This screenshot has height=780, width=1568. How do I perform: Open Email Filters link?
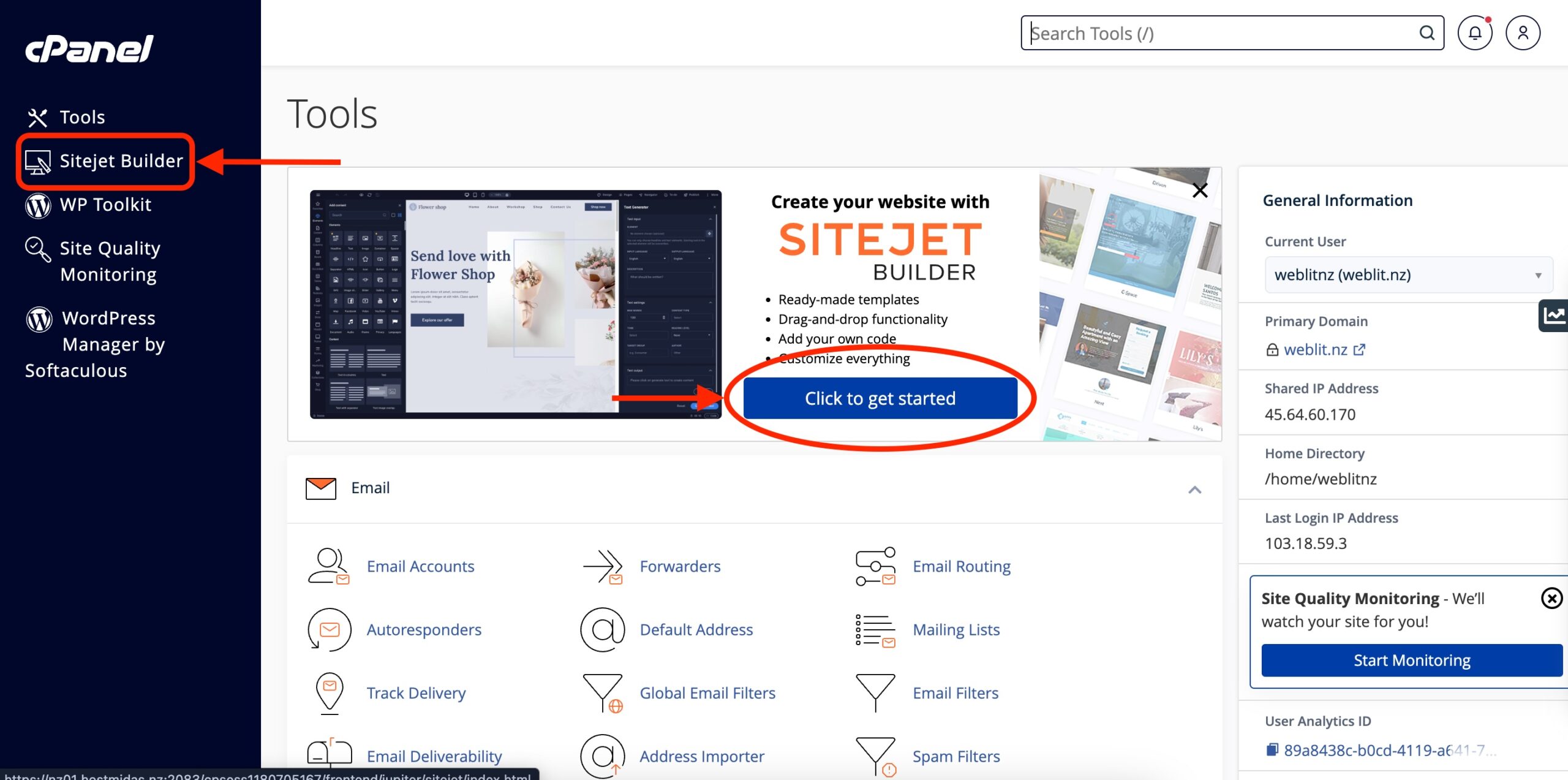click(x=956, y=693)
